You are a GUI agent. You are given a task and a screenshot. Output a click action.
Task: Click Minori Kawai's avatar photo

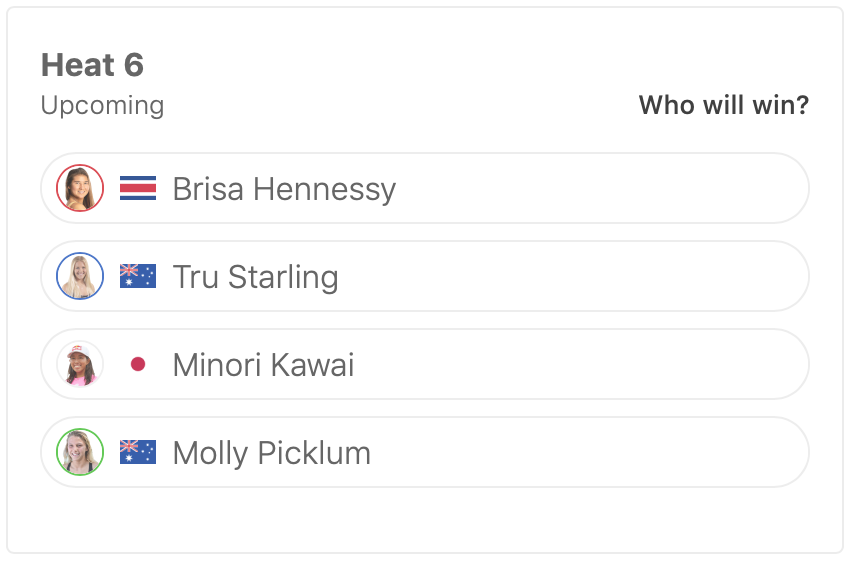coord(80,364)
